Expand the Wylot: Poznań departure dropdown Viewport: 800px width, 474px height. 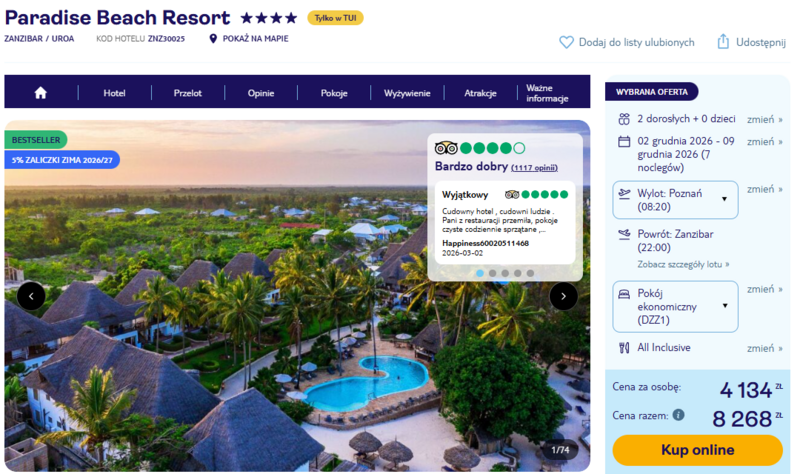pyautogui.click(x=675, y=200)
